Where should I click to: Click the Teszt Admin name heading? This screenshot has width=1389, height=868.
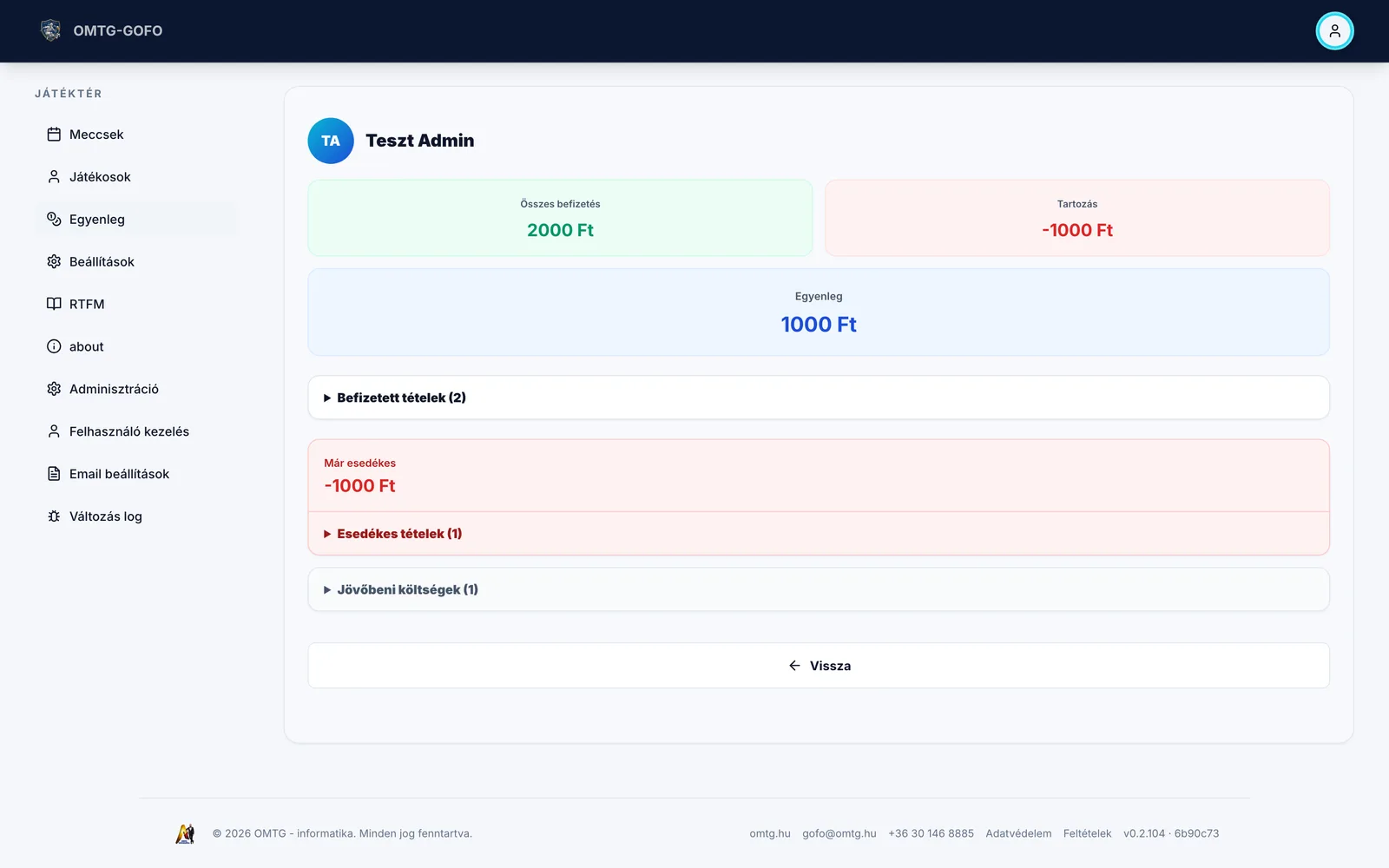click(x=420, y=141)
